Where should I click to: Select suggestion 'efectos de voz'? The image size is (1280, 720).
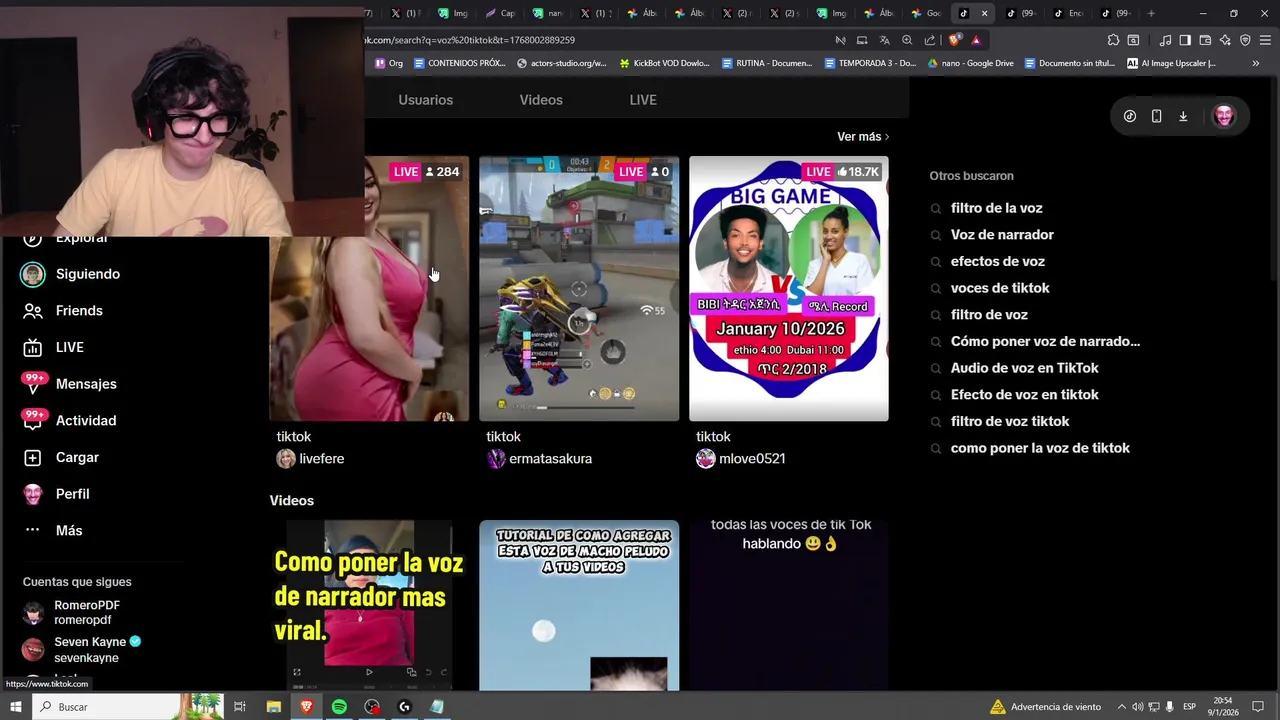coord(997,261)
